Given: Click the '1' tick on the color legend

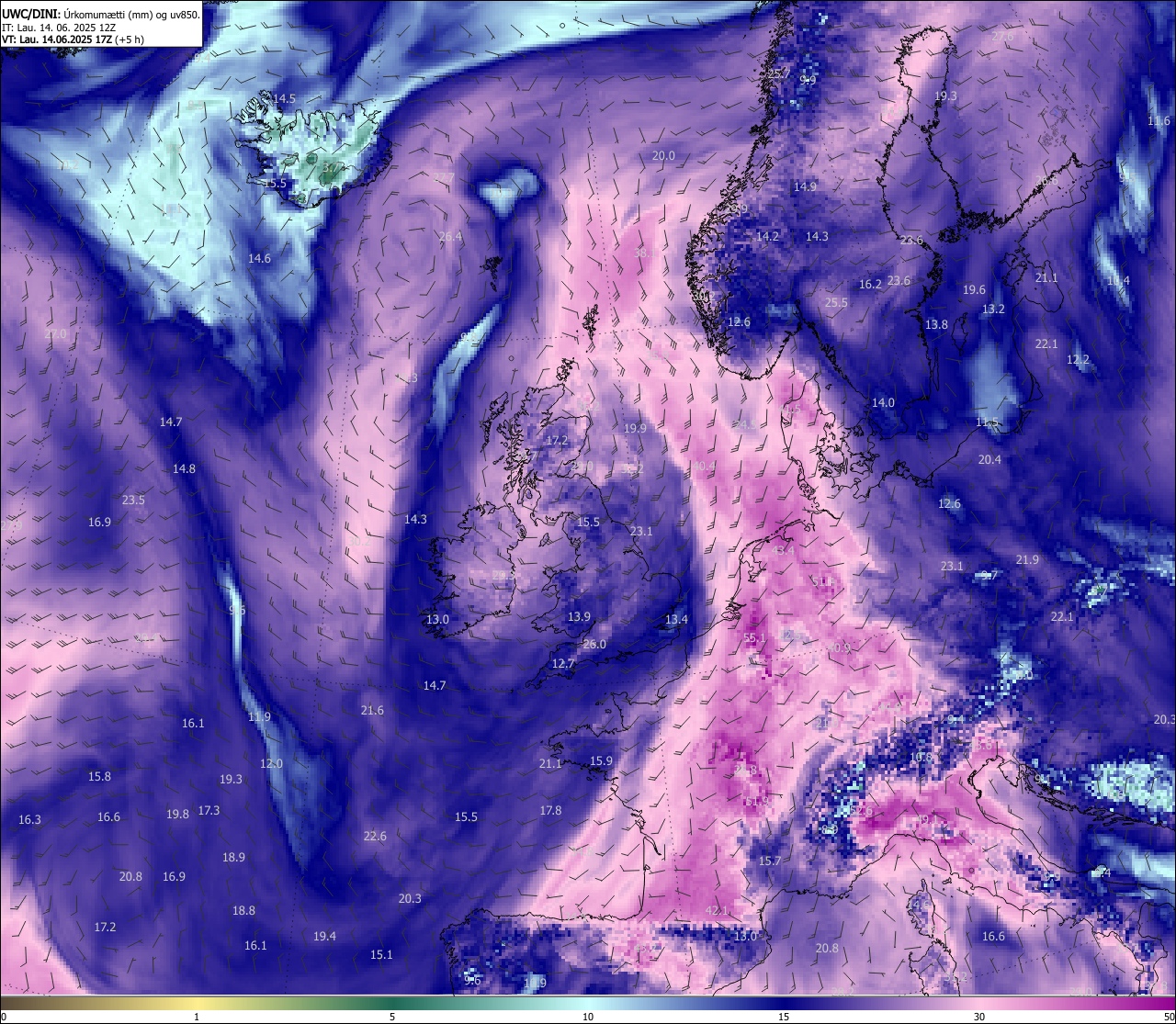Looking at the screenshot, I should point(197,1017).
